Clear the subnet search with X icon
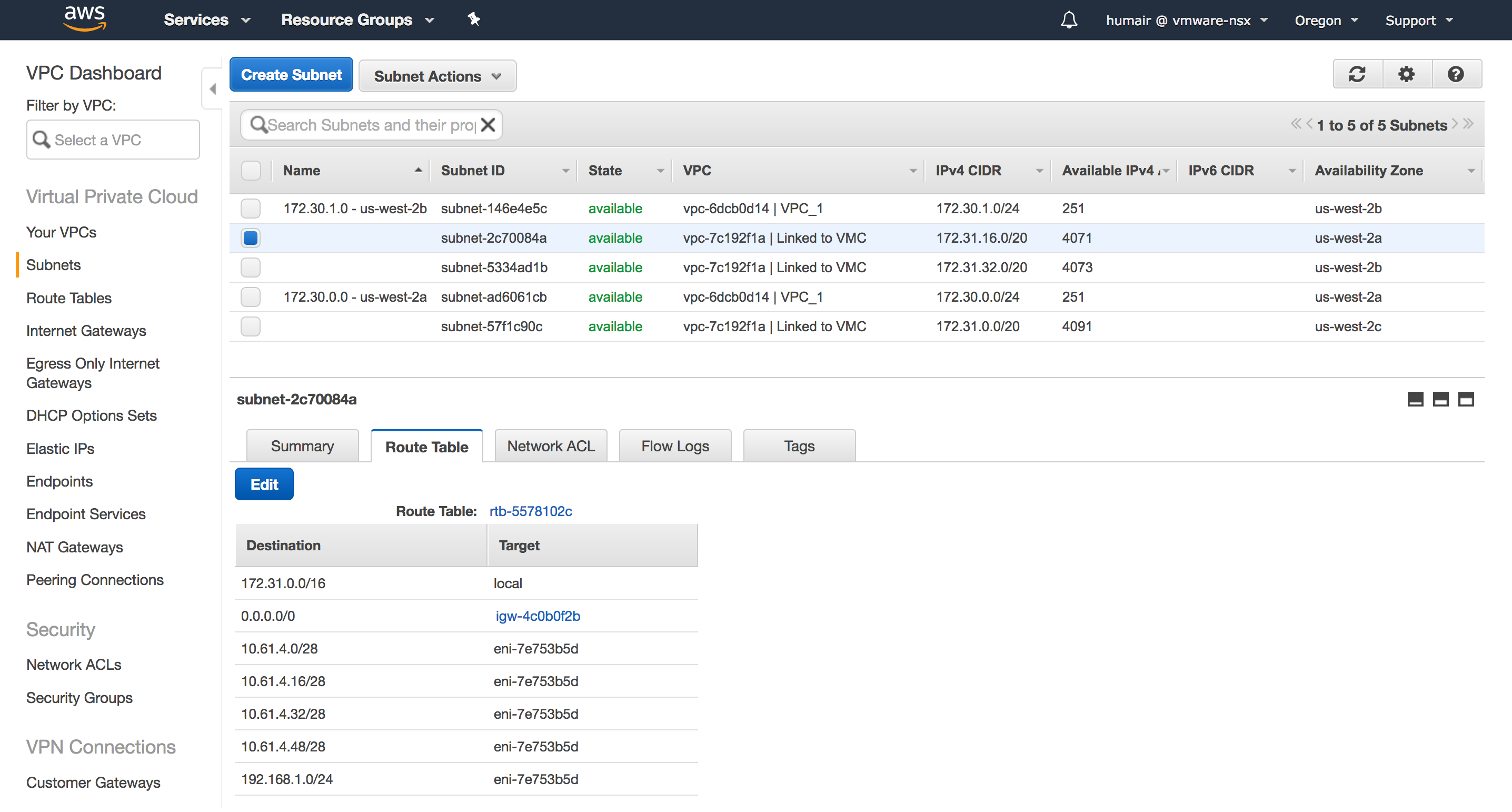Screen dimensions: 1512x812 [x=488, y=125]
